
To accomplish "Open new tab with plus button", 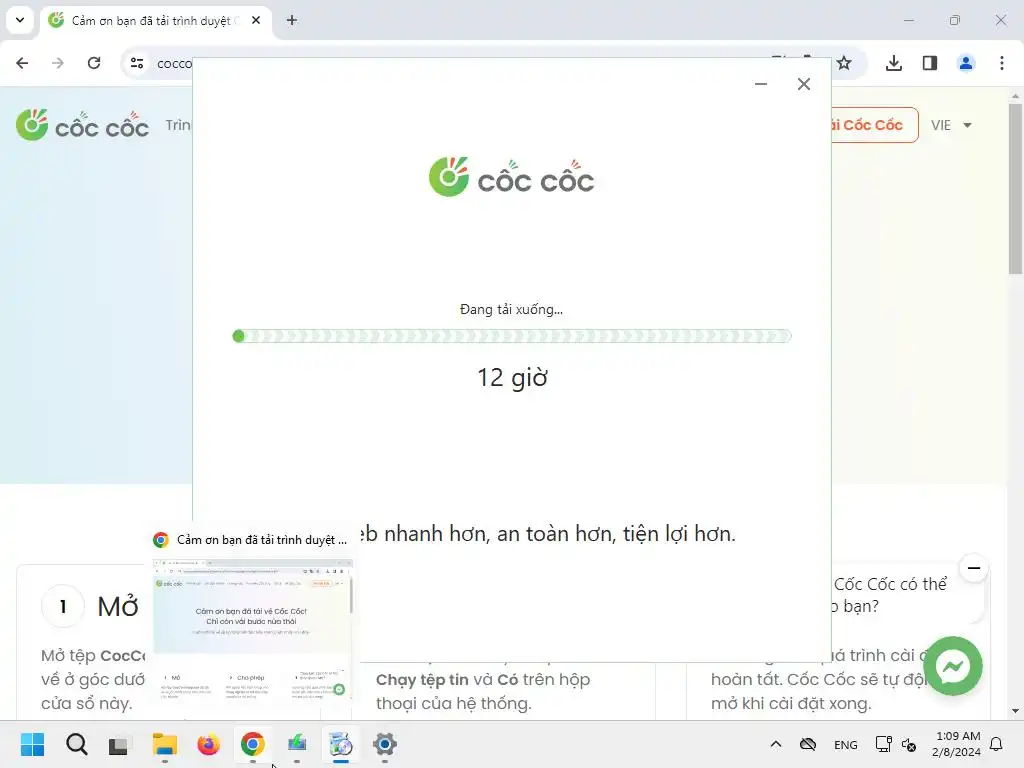I will tap(292, 20).
